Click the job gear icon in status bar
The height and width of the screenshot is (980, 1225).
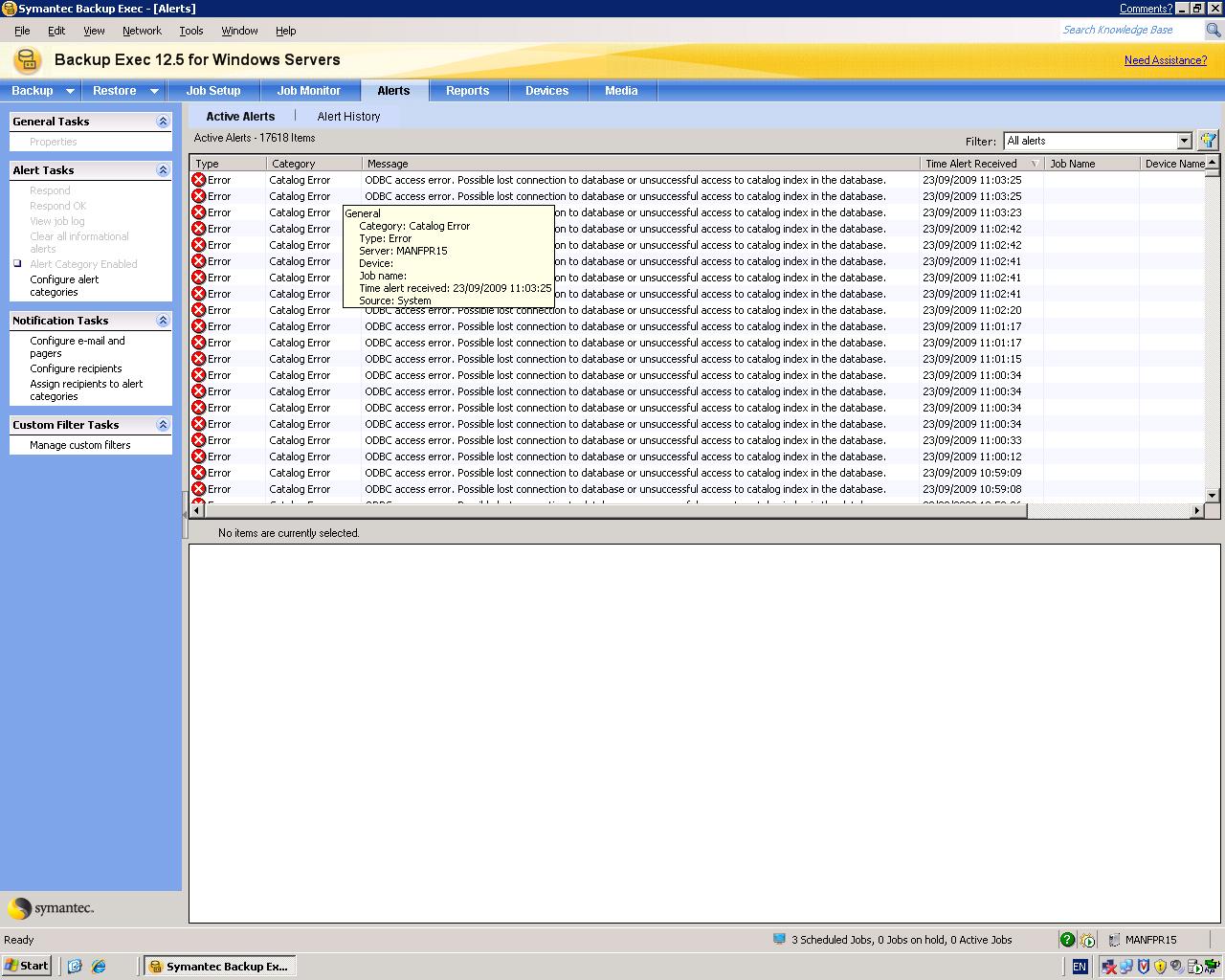point(1087,940)
